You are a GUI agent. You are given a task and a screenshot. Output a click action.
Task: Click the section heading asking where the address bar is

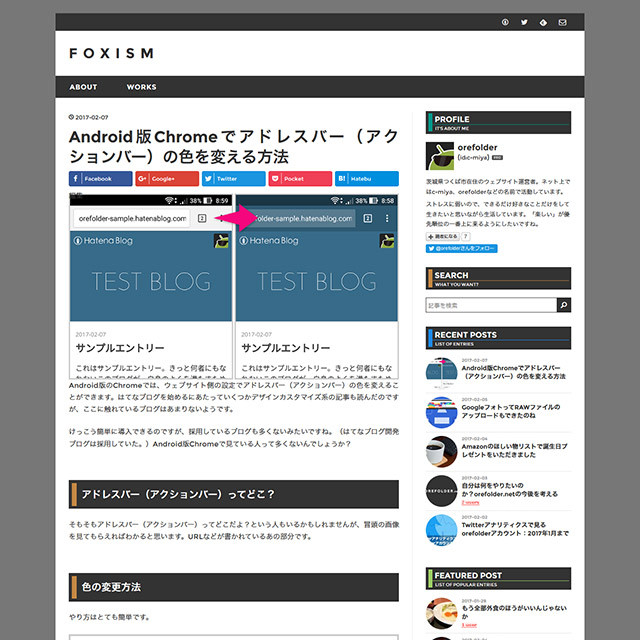233,494
